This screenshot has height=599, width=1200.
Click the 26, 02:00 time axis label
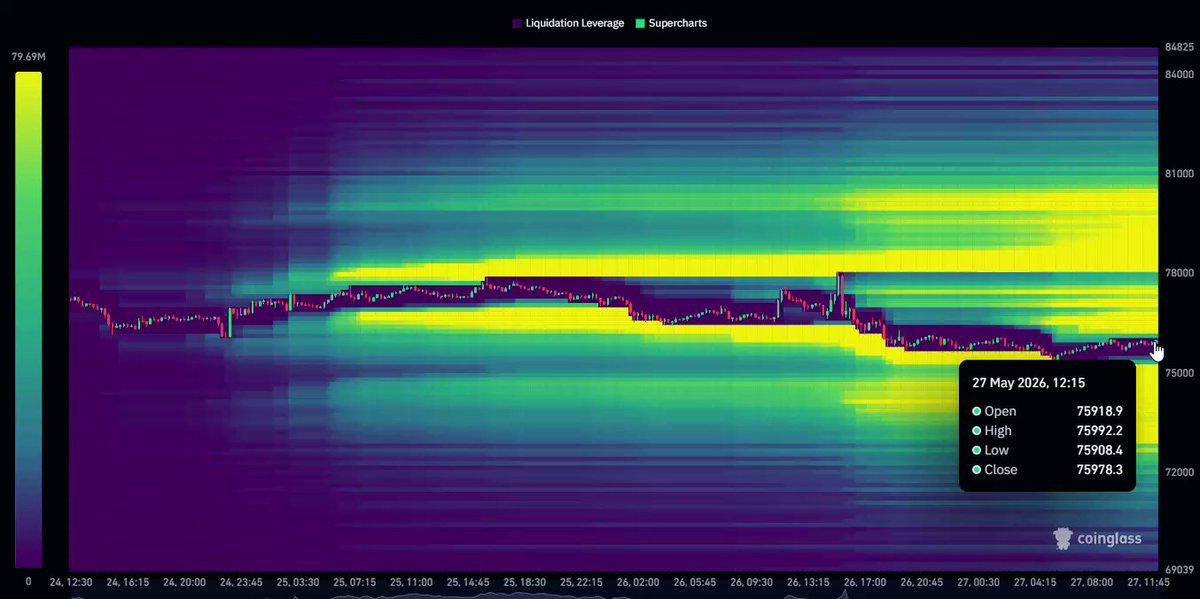pos(639,581)
